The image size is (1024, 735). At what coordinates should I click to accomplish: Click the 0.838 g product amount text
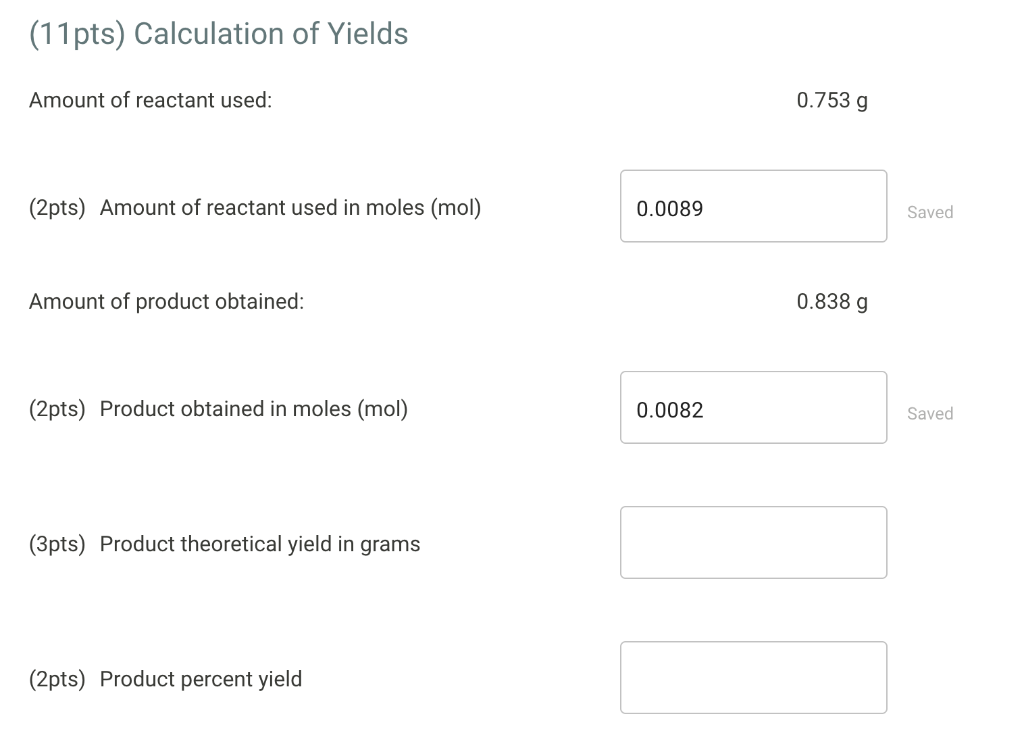tap(832, 301)
